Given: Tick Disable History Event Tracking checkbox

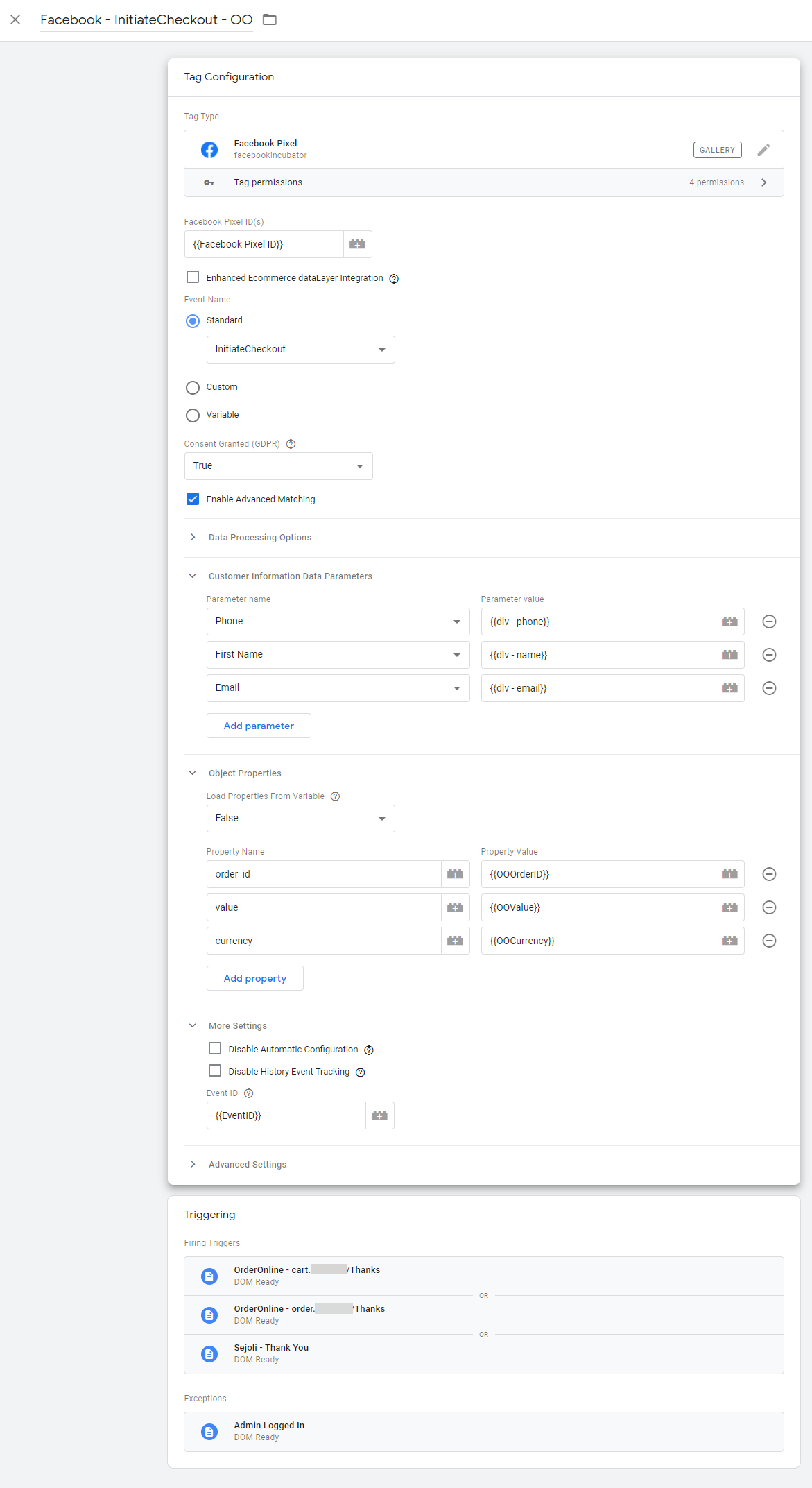Looking at the screenshot, I should (215, 1071).
